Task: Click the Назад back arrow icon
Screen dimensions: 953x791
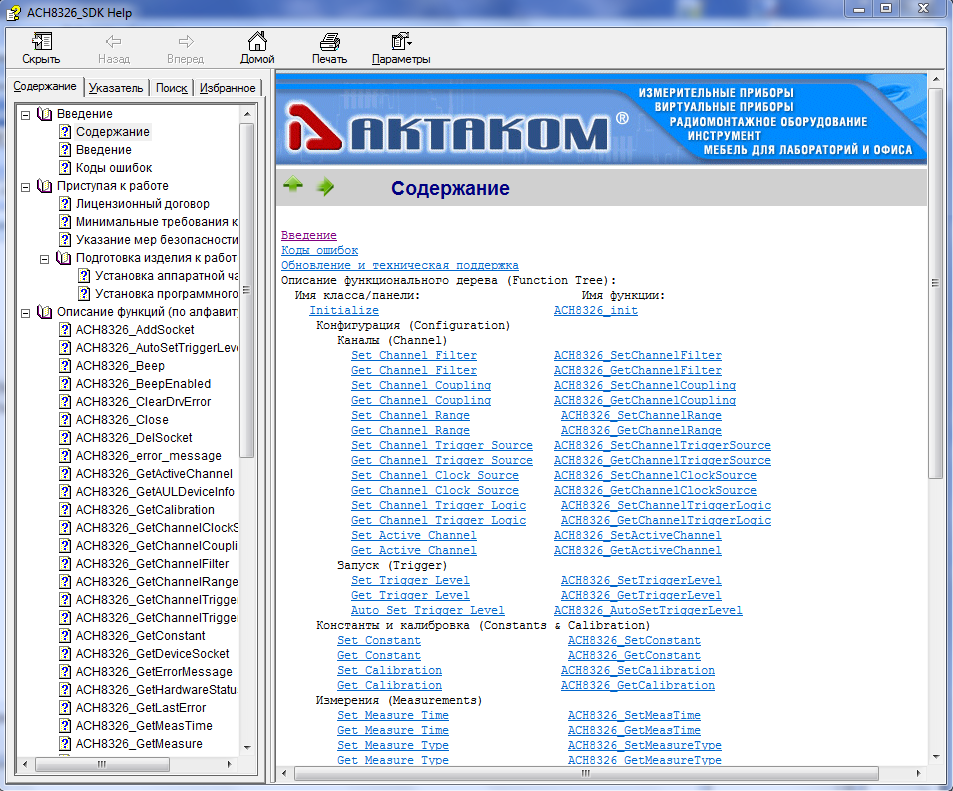Action: [x=114, y=41]
